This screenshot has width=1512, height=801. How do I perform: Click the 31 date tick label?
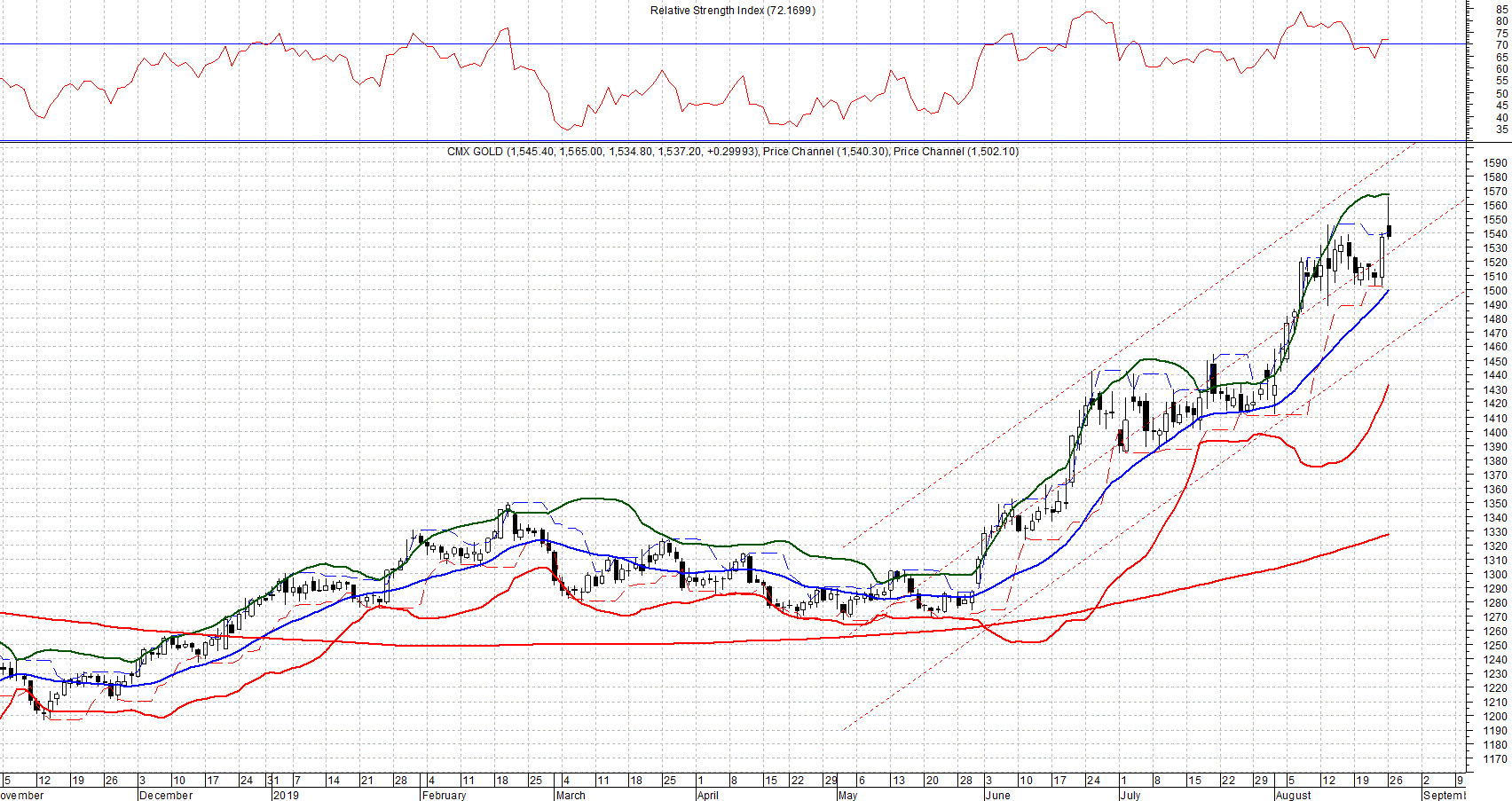click(273, 781)
